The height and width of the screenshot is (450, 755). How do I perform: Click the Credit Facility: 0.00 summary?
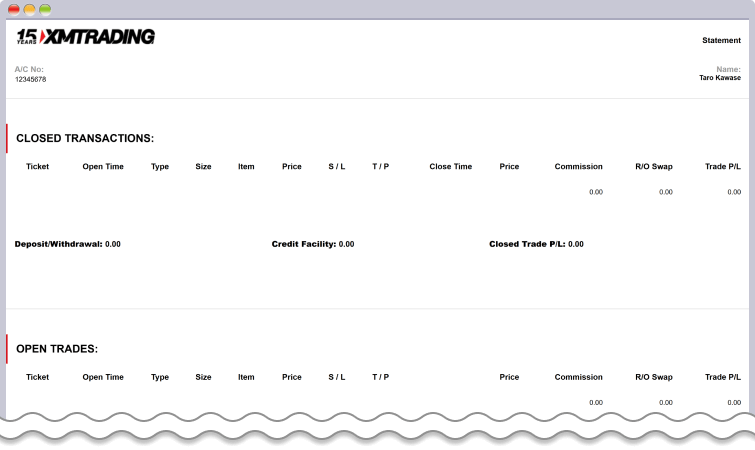coord(312,244)
